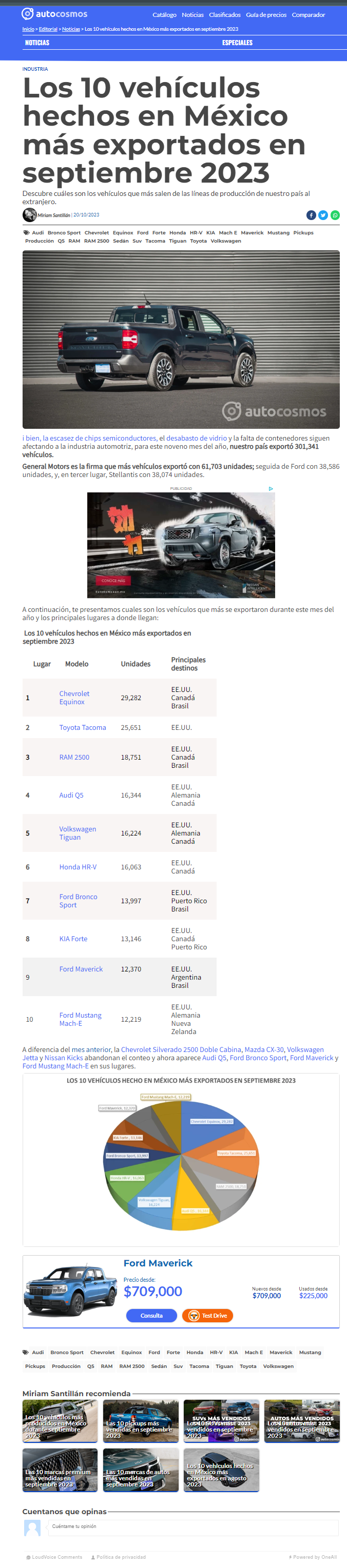Follow the Toyota Tacoma link
Viewport: 347px width, 1568px height.
82,727
